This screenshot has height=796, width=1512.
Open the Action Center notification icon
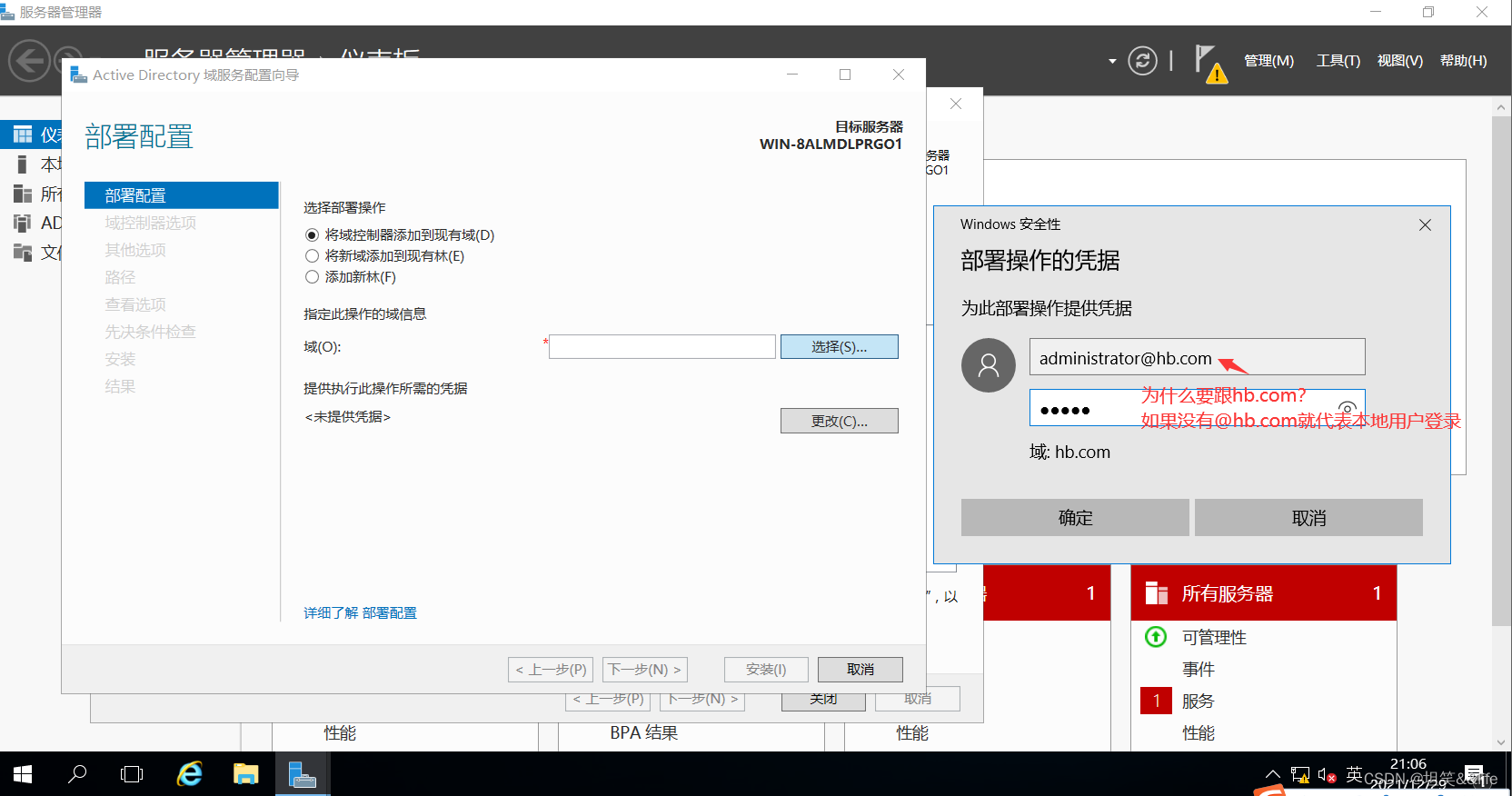tap(1475, 775)
